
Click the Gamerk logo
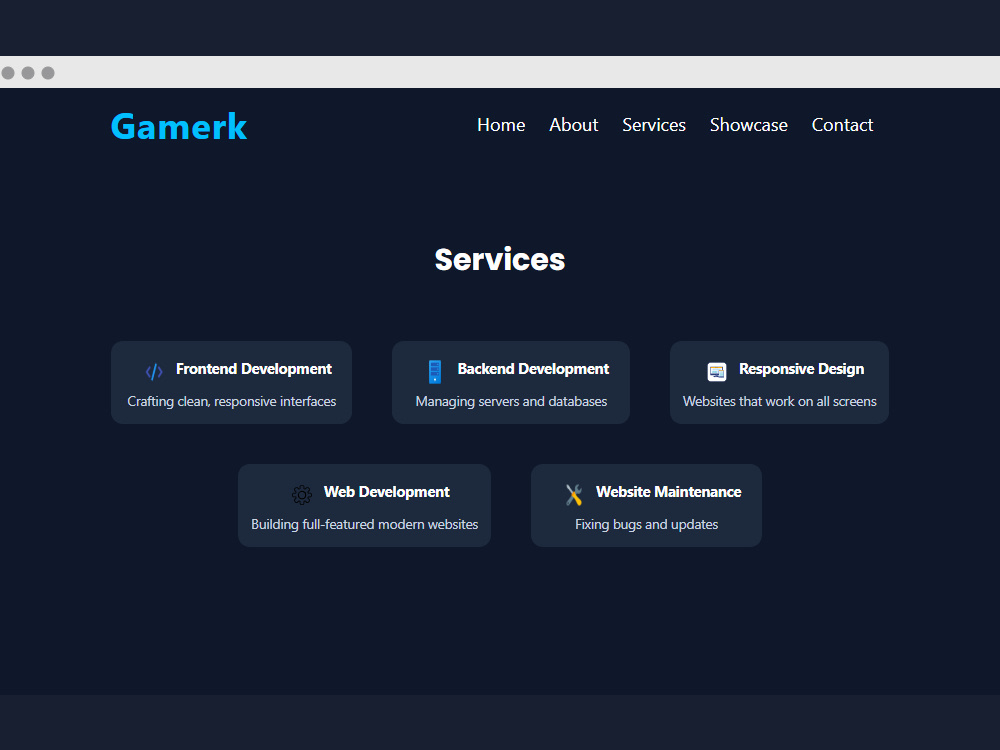coord(179,126)
